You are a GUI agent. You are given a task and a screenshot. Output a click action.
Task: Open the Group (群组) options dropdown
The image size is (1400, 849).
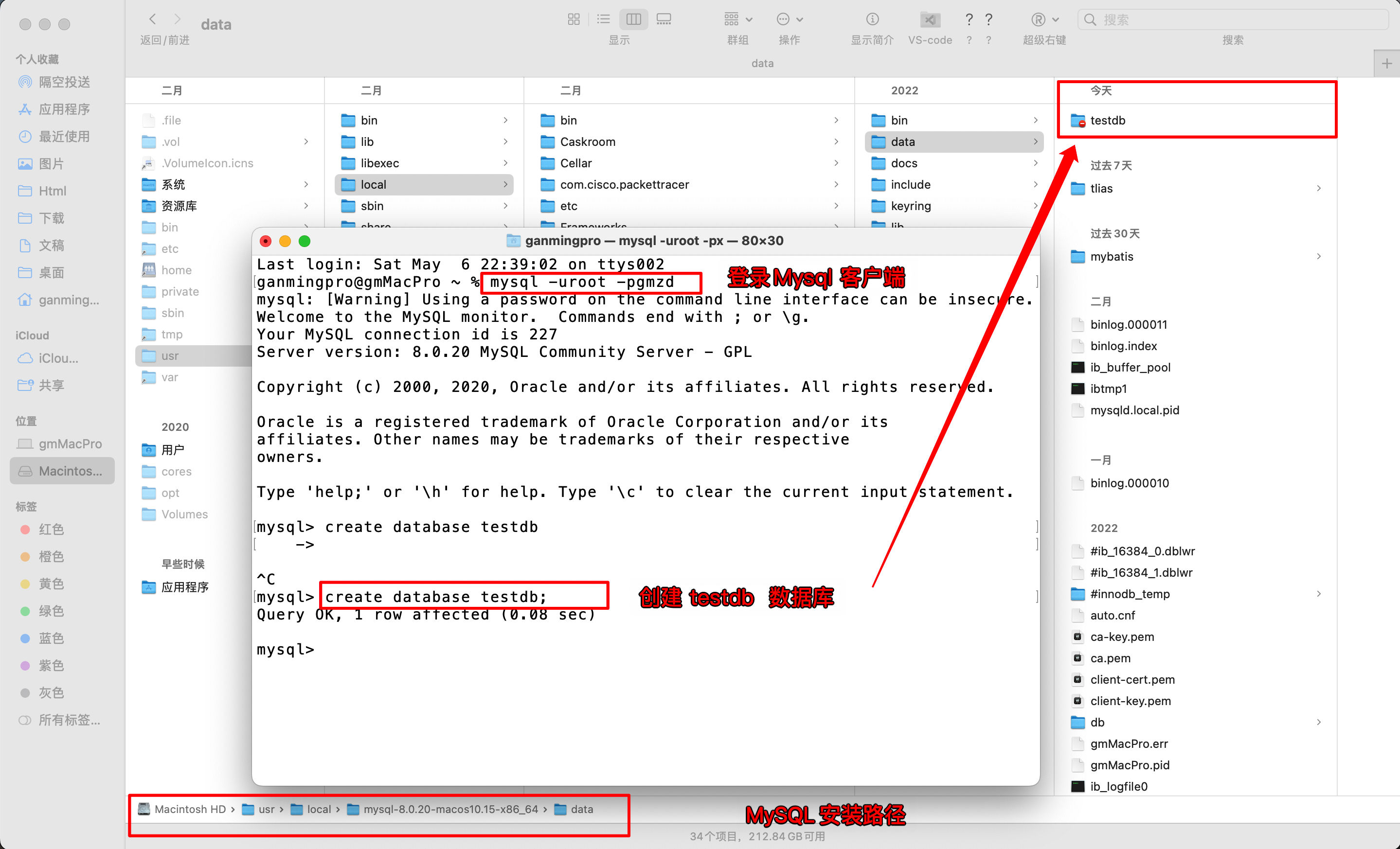coord(738,19)
